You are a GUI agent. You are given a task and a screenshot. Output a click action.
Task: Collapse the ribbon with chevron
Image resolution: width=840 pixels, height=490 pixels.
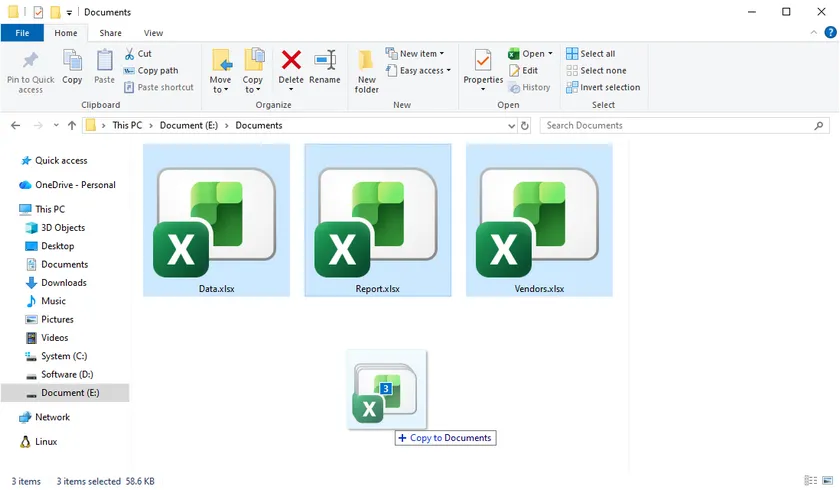[x=813, y=33]
